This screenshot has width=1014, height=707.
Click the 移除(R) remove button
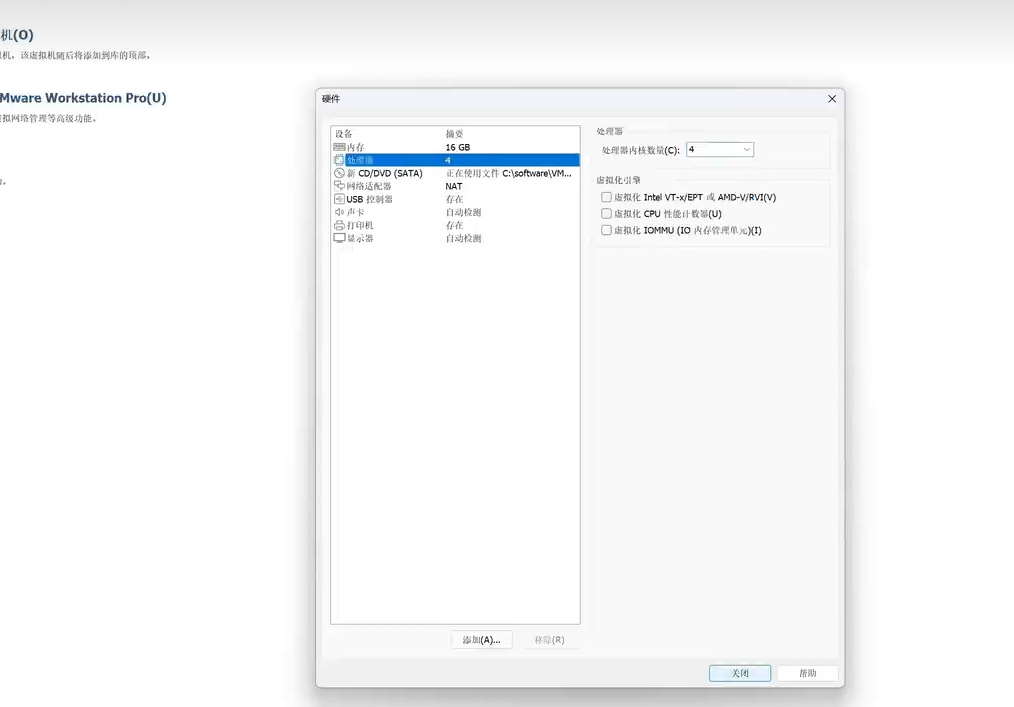(x=549, y=640)
